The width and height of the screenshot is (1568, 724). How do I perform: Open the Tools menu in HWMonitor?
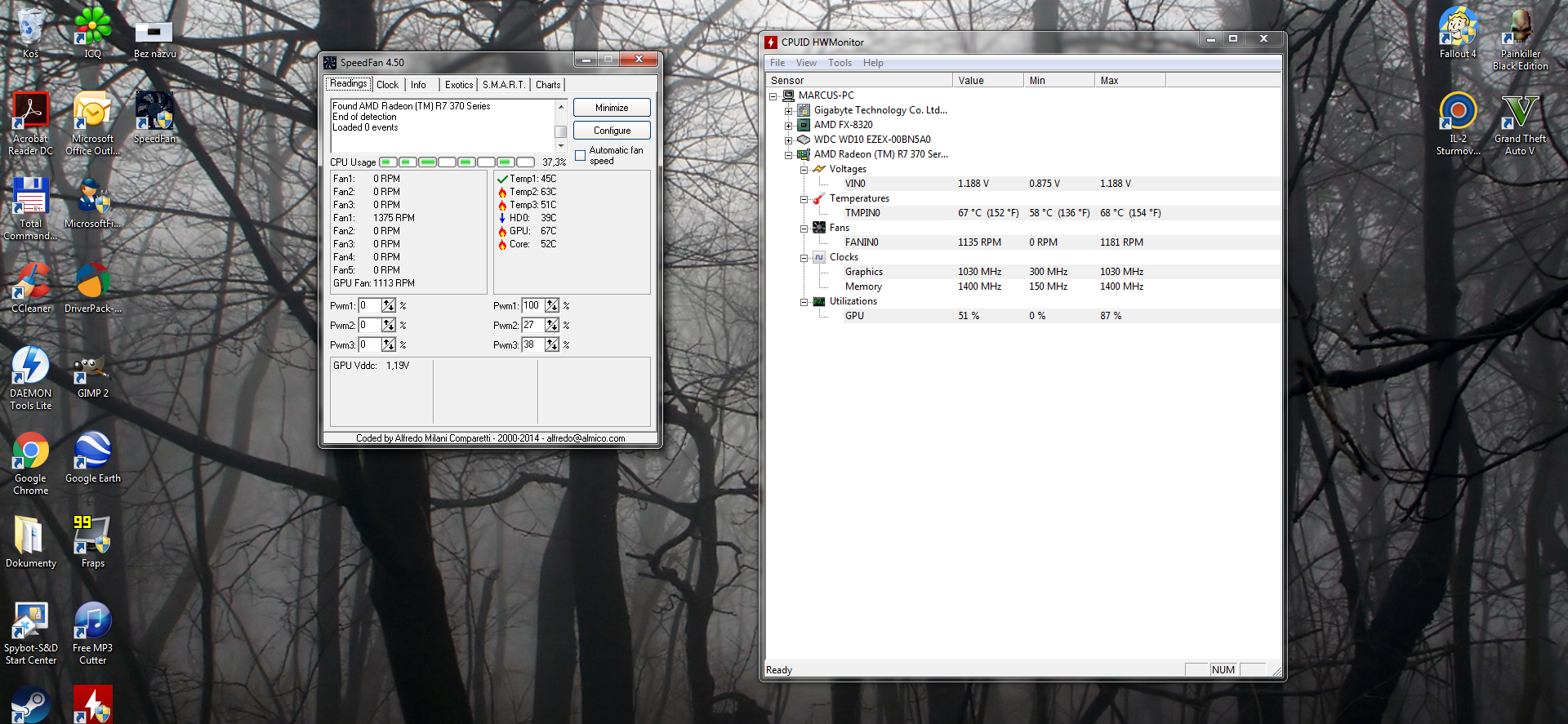pyautogui.click(x=840, y=63)
